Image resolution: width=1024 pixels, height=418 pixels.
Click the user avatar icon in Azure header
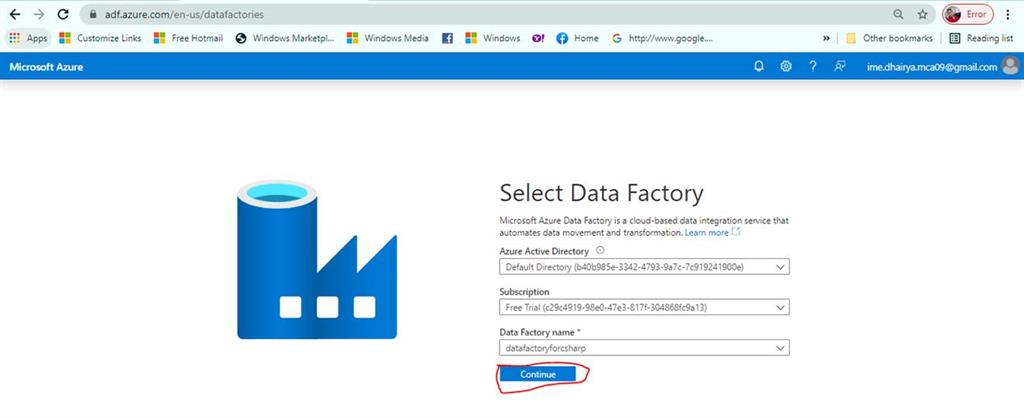[x=1010, y=66]
